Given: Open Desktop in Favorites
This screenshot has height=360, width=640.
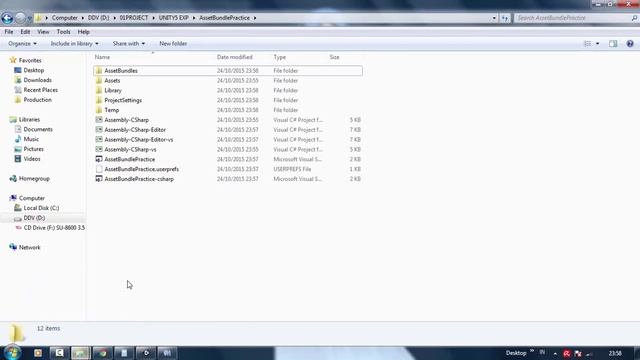Looking at the screenshot, I should point(33,70).
